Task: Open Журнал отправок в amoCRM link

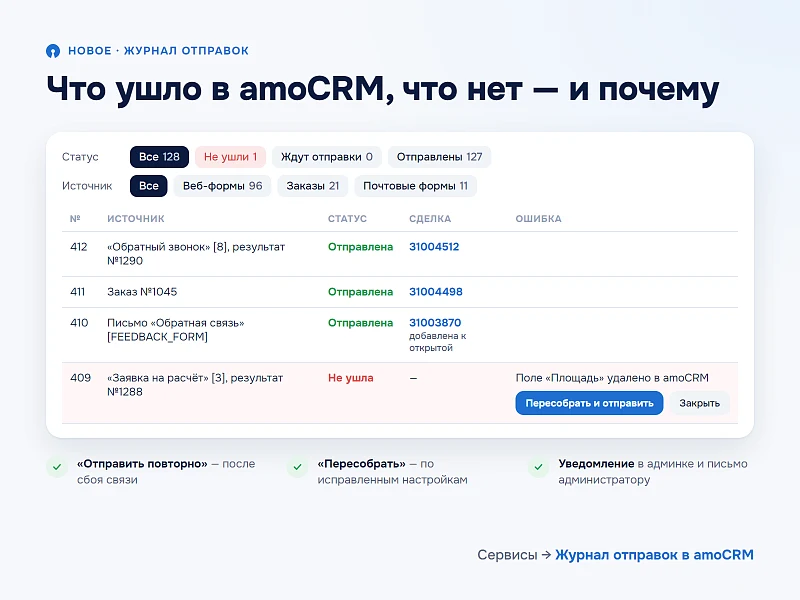Action: click(654, 555)
